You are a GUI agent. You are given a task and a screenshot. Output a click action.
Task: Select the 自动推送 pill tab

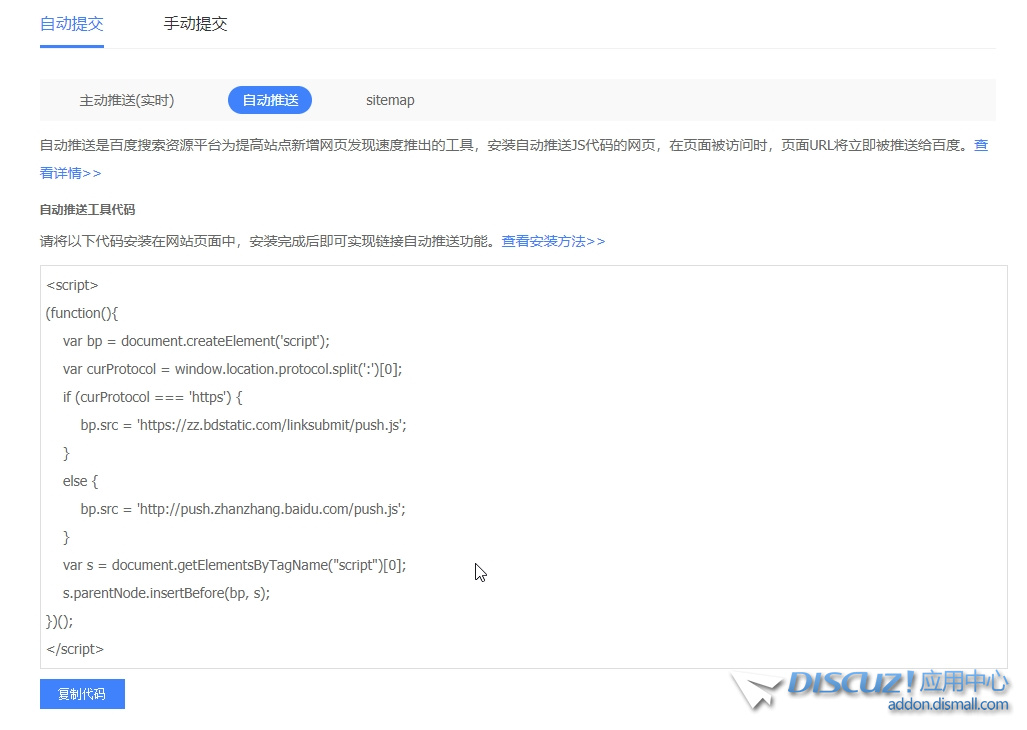click(x=270, y=100)
